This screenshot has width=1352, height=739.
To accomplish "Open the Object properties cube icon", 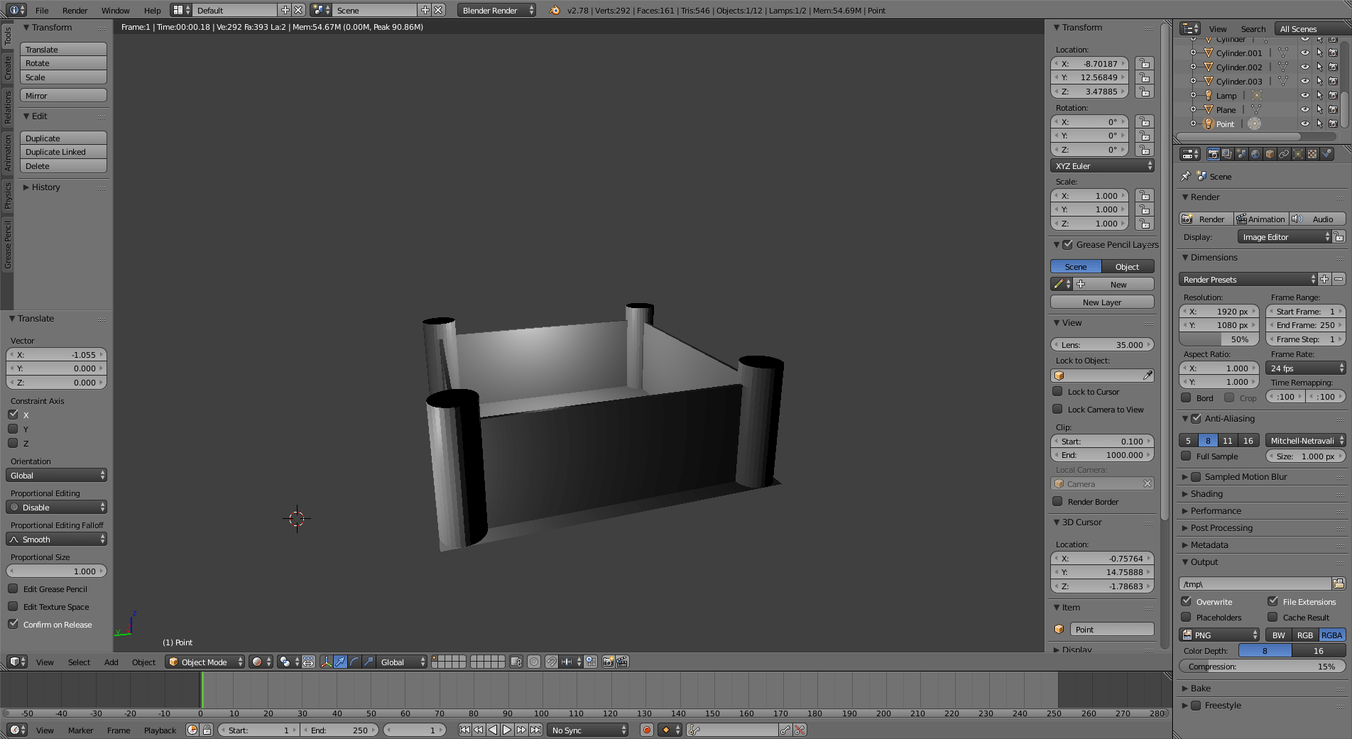I will (1270, 154).
